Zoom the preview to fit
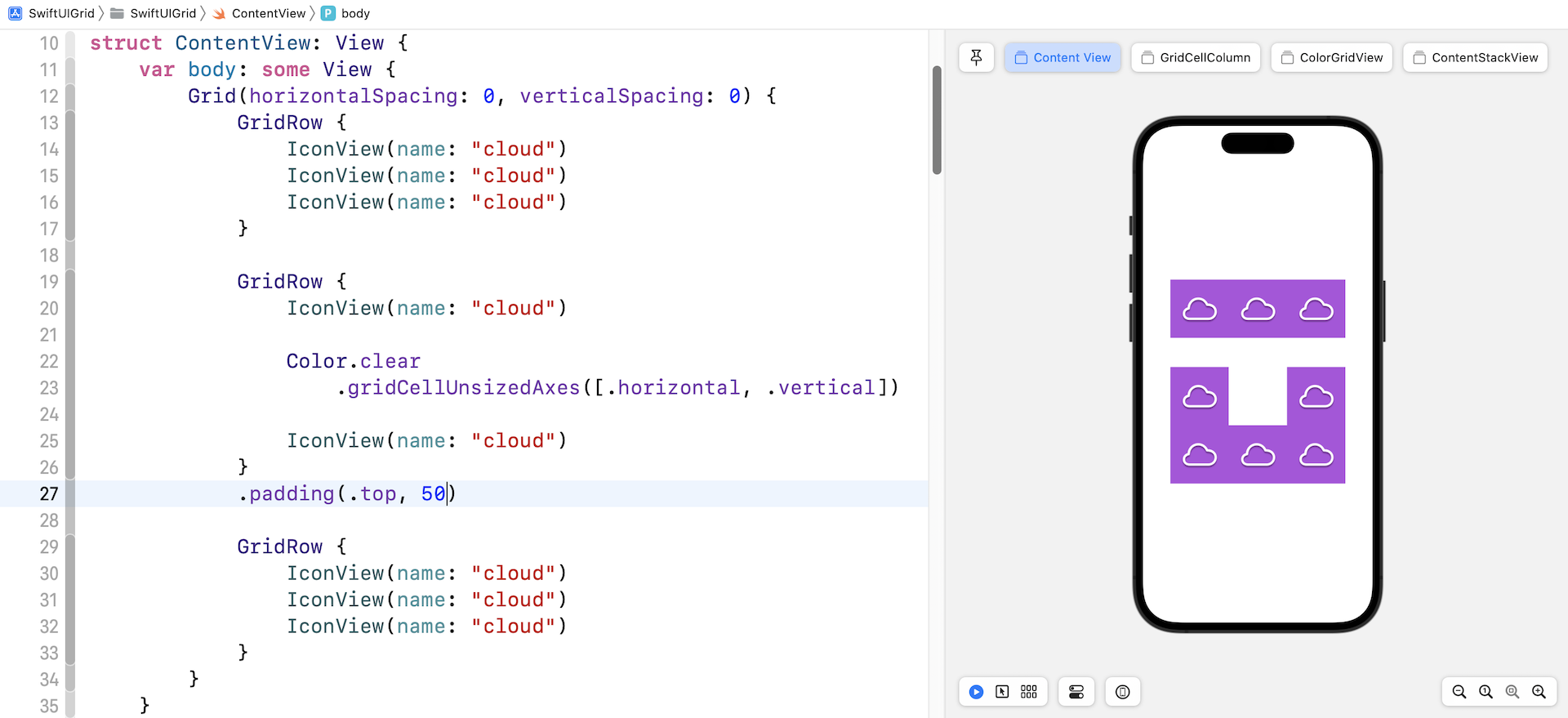The width and height of the screenshot is (1568, 718). point(1512,692)
